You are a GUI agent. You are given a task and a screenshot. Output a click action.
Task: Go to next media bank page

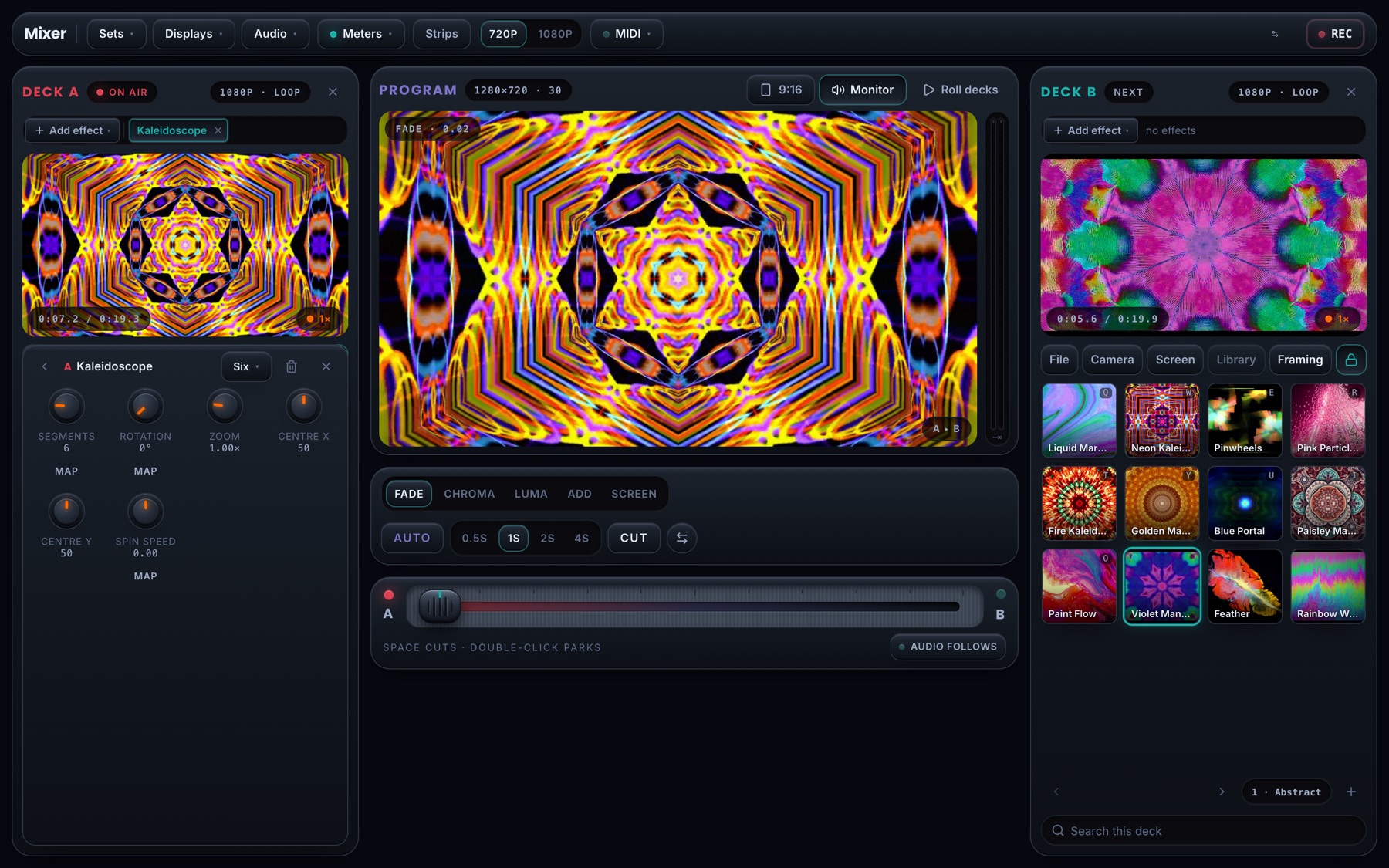click(x=1222, y=792)
